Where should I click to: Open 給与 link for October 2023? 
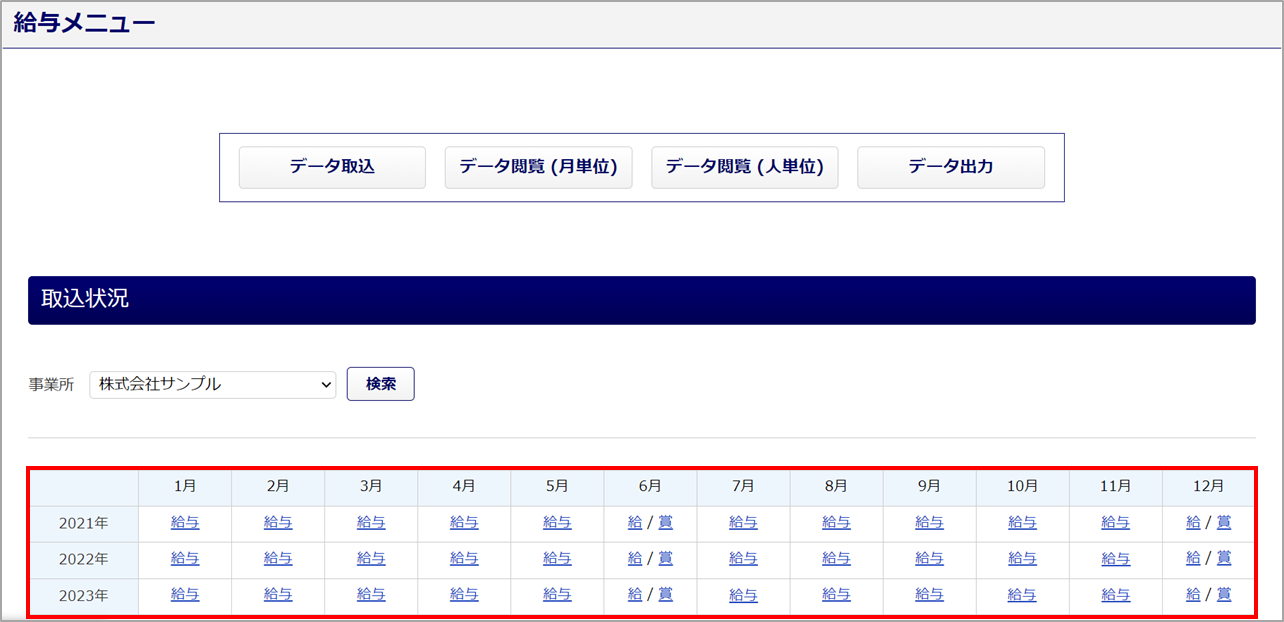[1022, 594]
